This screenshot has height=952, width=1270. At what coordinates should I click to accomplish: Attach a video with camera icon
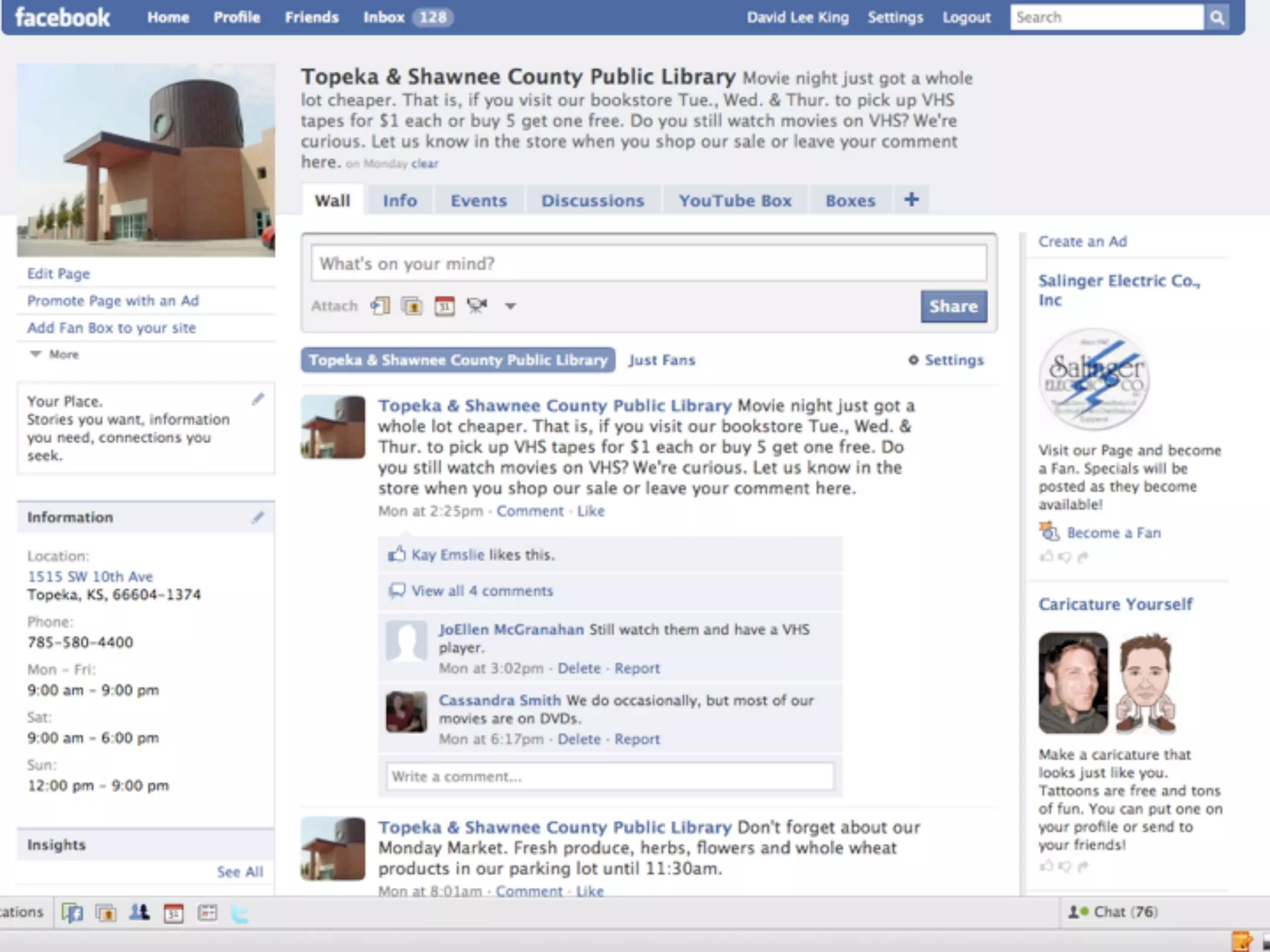click(476, 306)
